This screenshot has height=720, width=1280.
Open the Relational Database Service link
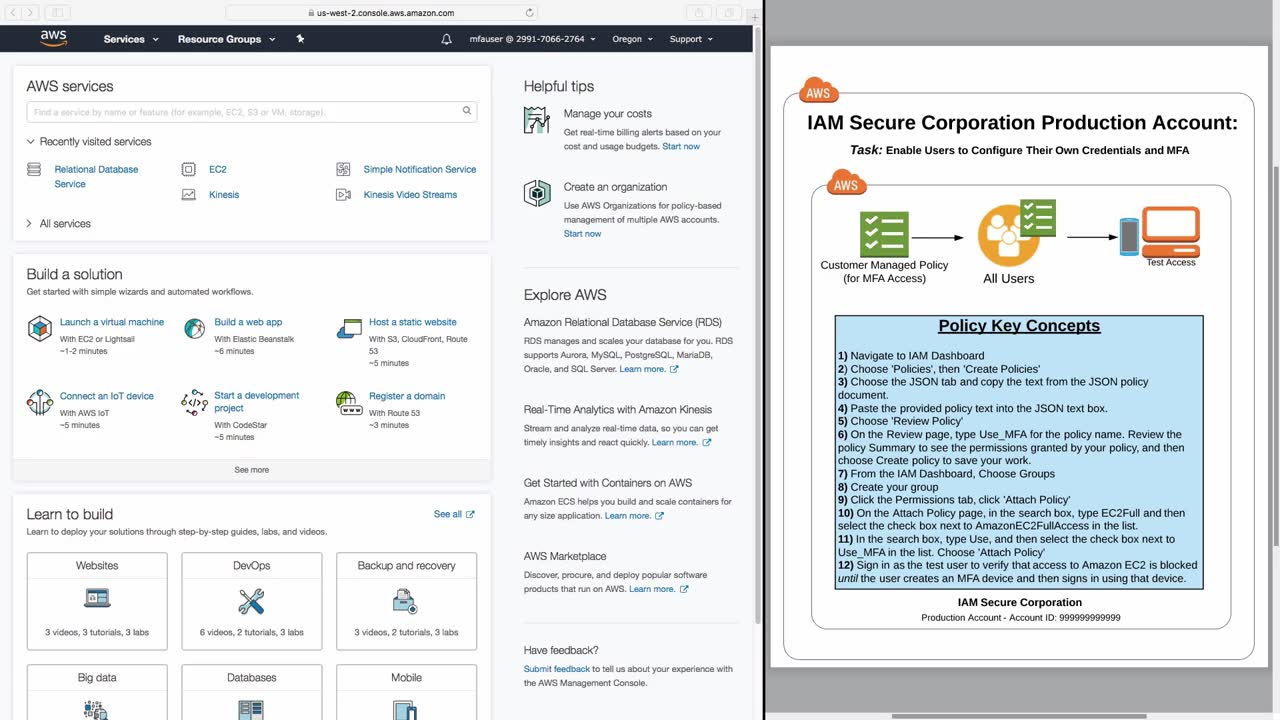click(96, 177)
